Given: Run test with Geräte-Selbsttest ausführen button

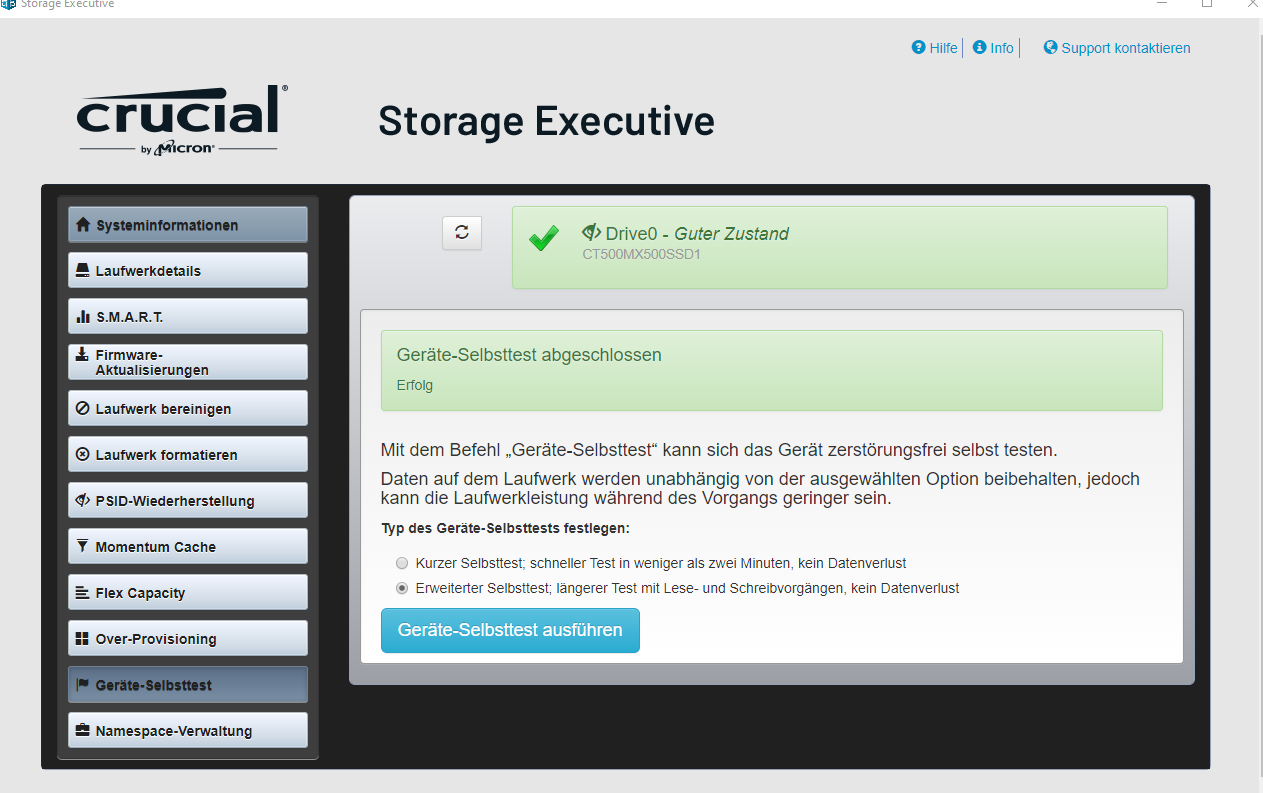Looking at the screenshot, I should point(510,630).
